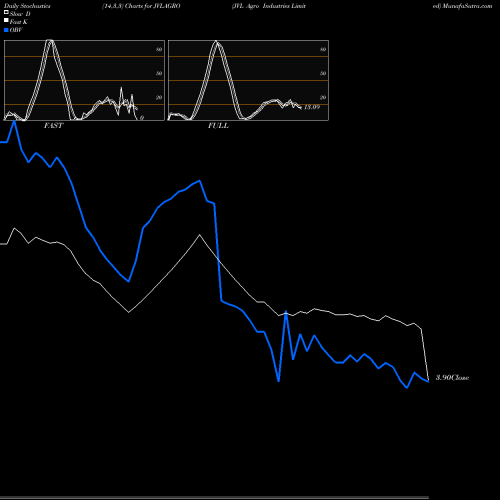
Task: Click the OBV legend text
Action: tap(16, 30)
